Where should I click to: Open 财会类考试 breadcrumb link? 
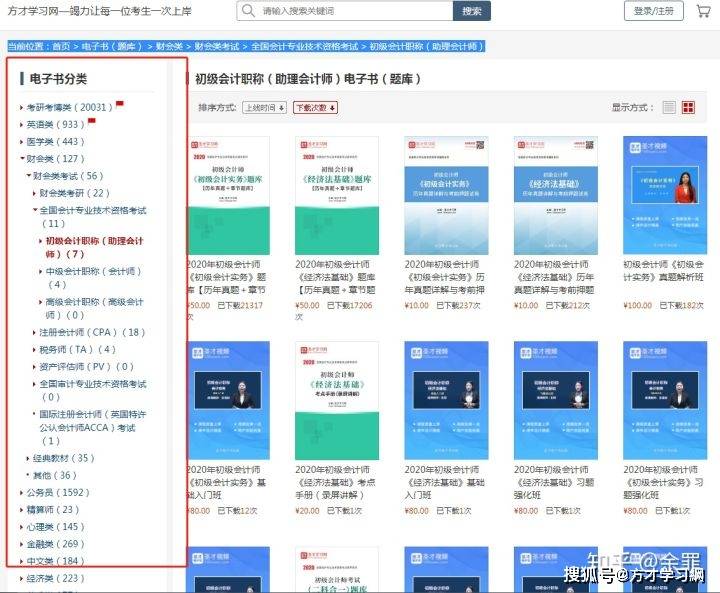tap(217, 46)
